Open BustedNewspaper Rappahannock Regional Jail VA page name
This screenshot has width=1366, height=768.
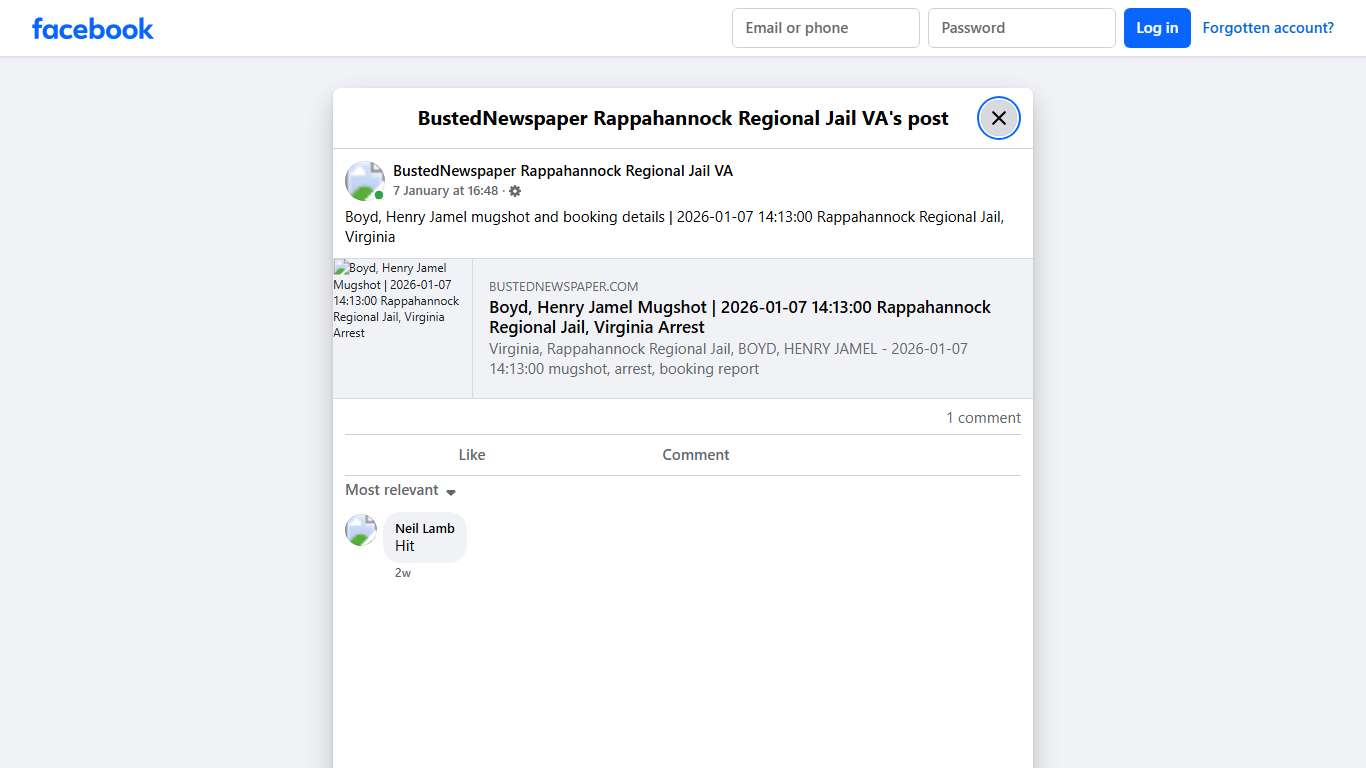coord(562,171)
